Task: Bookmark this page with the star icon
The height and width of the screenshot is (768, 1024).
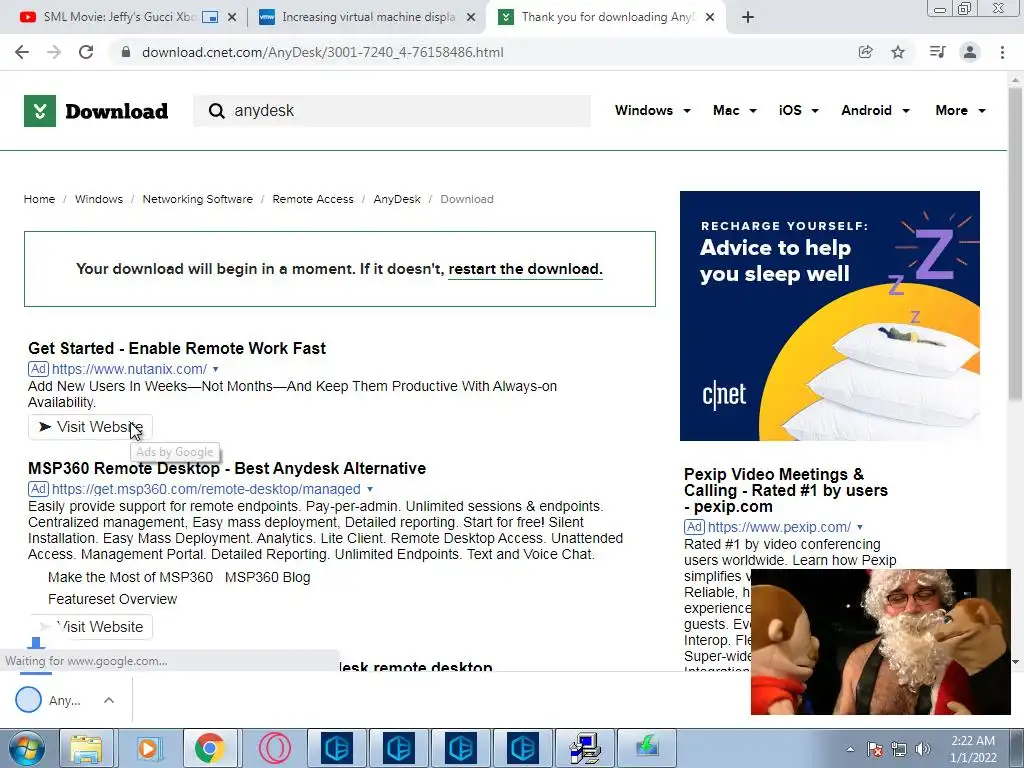Action: click(898, 52)
